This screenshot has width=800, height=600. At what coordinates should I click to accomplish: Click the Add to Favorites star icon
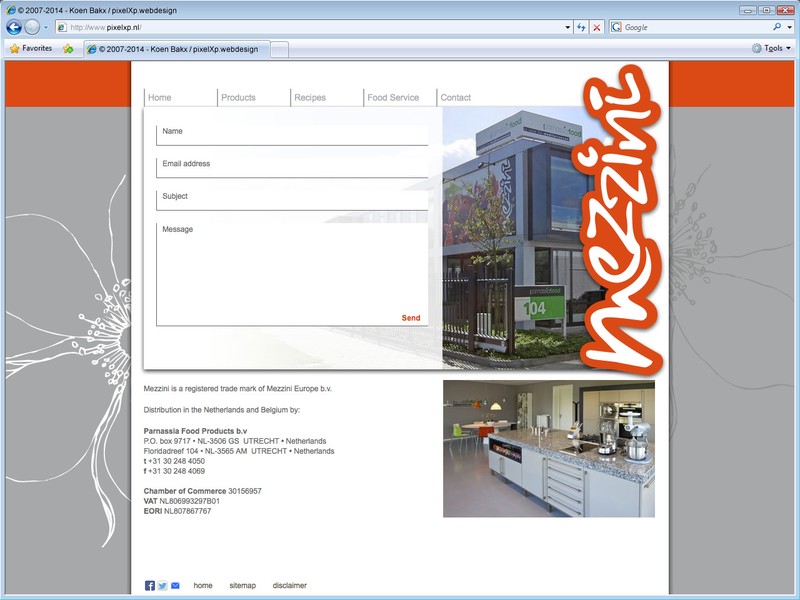(68, 48)
